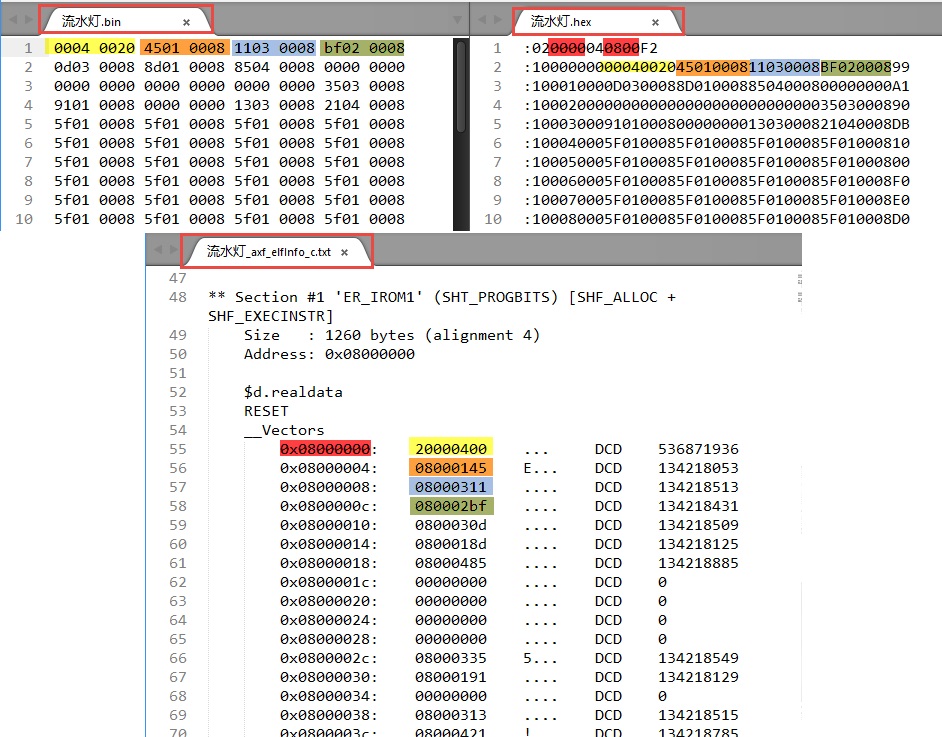Click decimal value '536871936'
This screenshot has width=942, height=737.
(698, 449)
